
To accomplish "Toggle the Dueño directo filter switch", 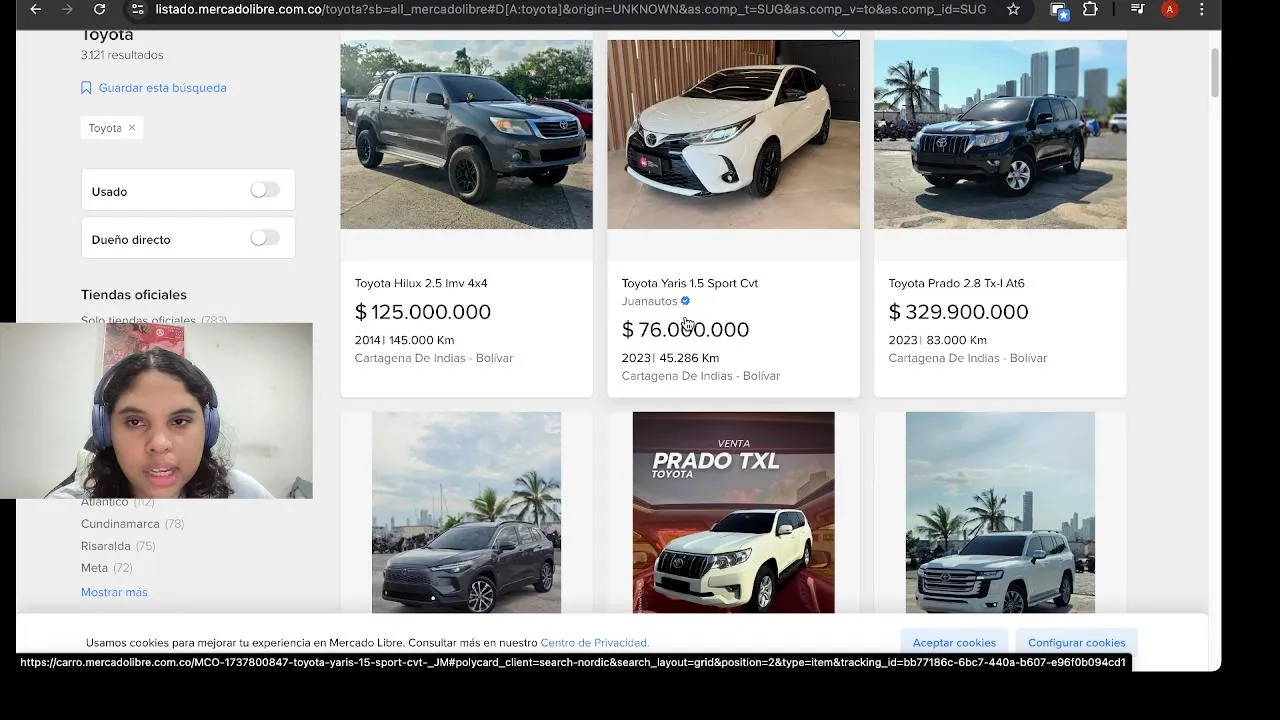I will 264,238.
